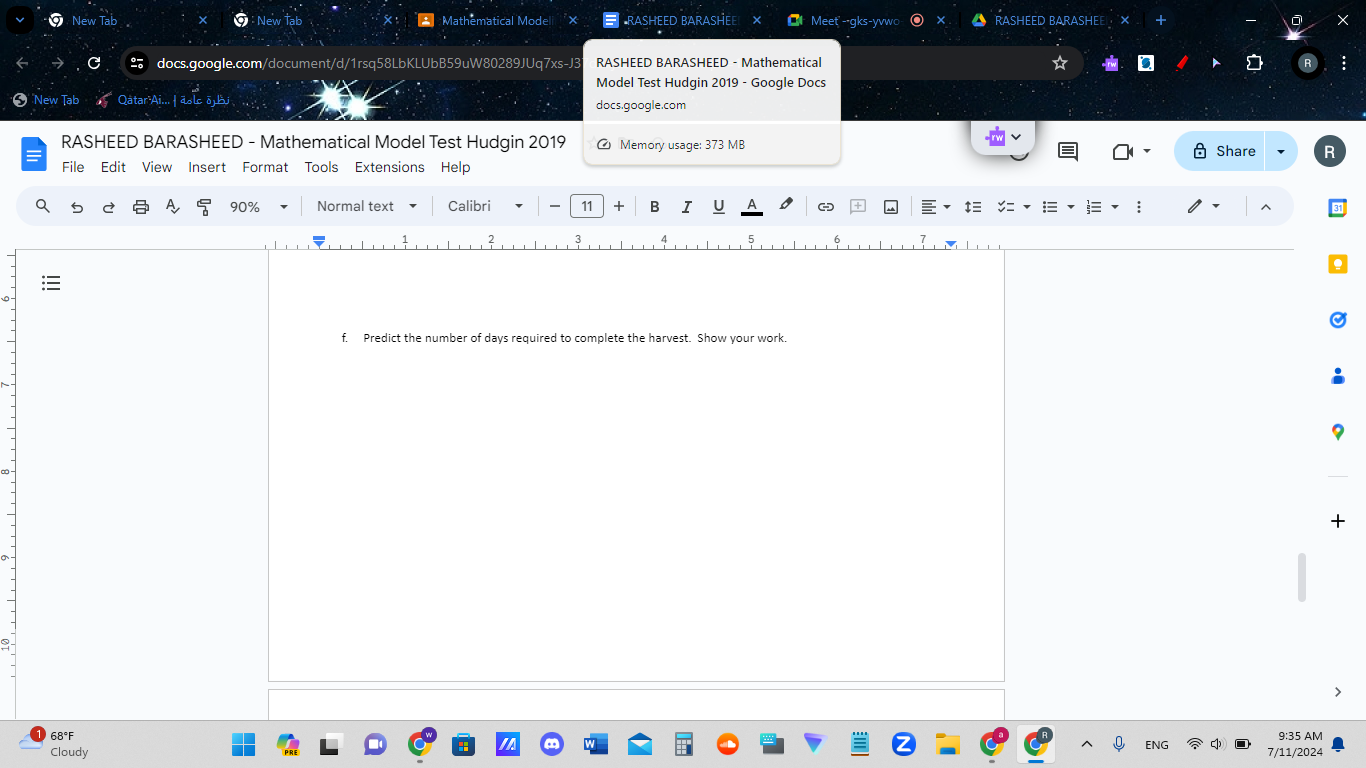This screenshot has height=768, width=1366.
Task: Toggle bold formatting
Action: [655, 207]
